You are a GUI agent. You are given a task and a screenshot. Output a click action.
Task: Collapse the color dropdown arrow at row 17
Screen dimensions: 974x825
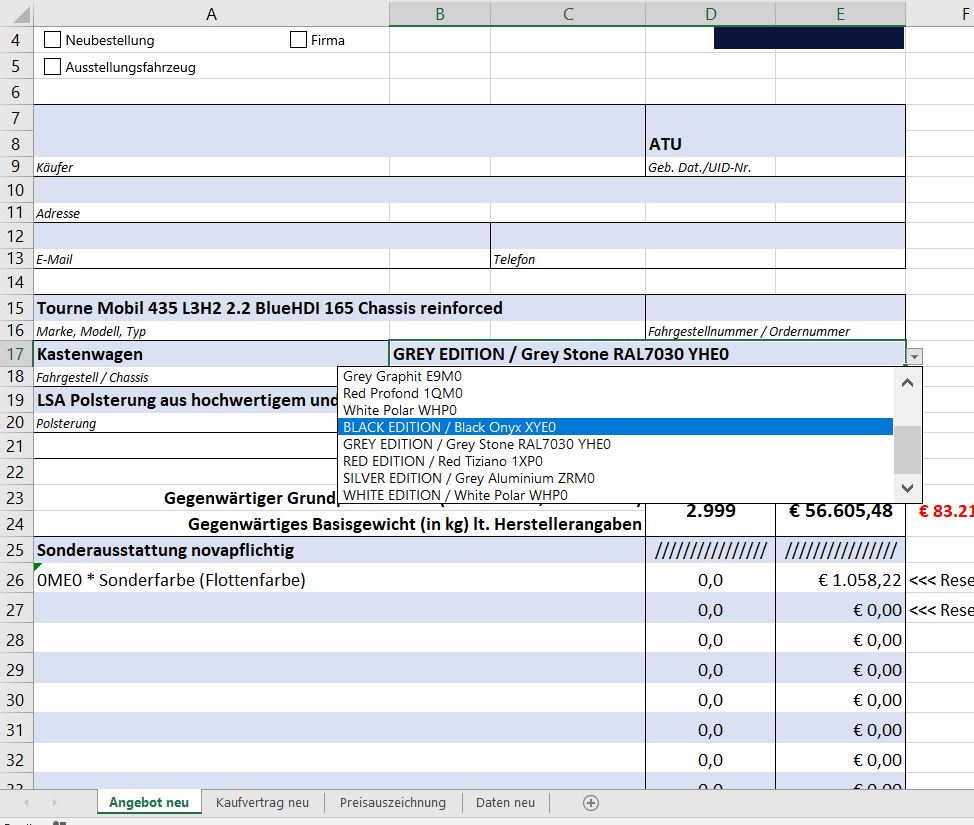(915, 355)
